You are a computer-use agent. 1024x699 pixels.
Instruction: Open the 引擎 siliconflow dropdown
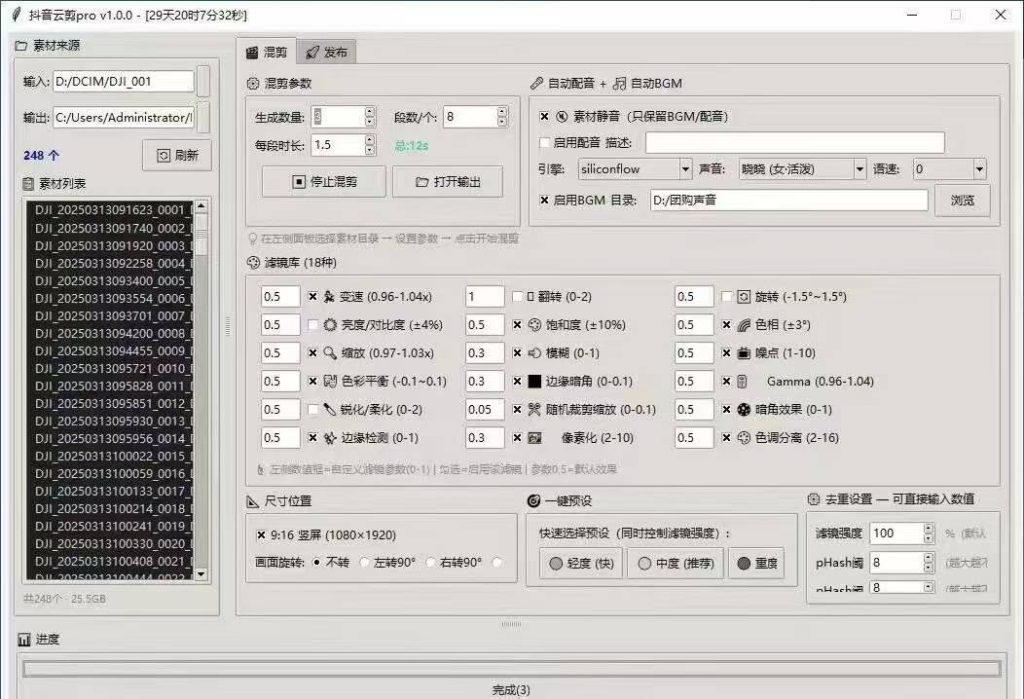pyautogui.click(x=635, y=169)
